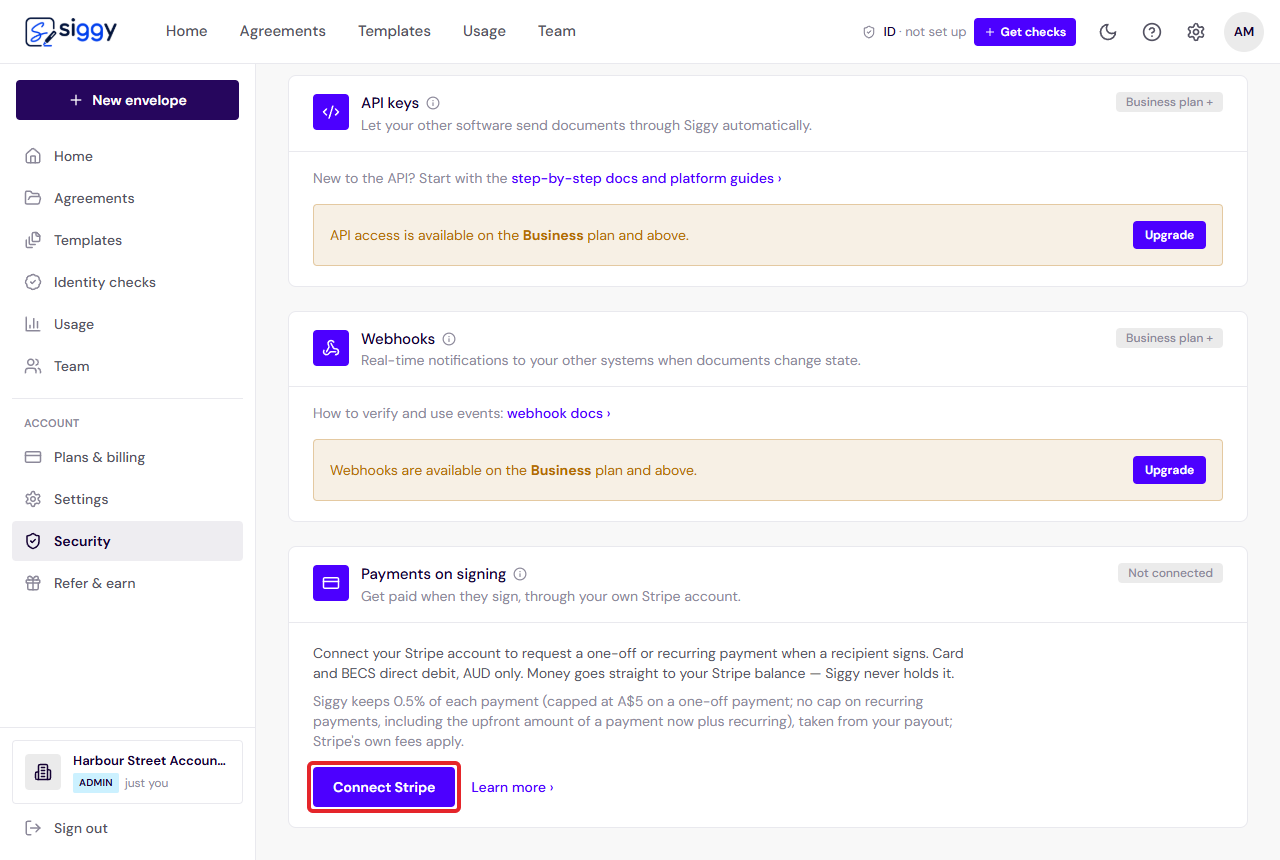1280x860 pixels.
Task: Click the Webhooks icon tile
Action: 331,348
